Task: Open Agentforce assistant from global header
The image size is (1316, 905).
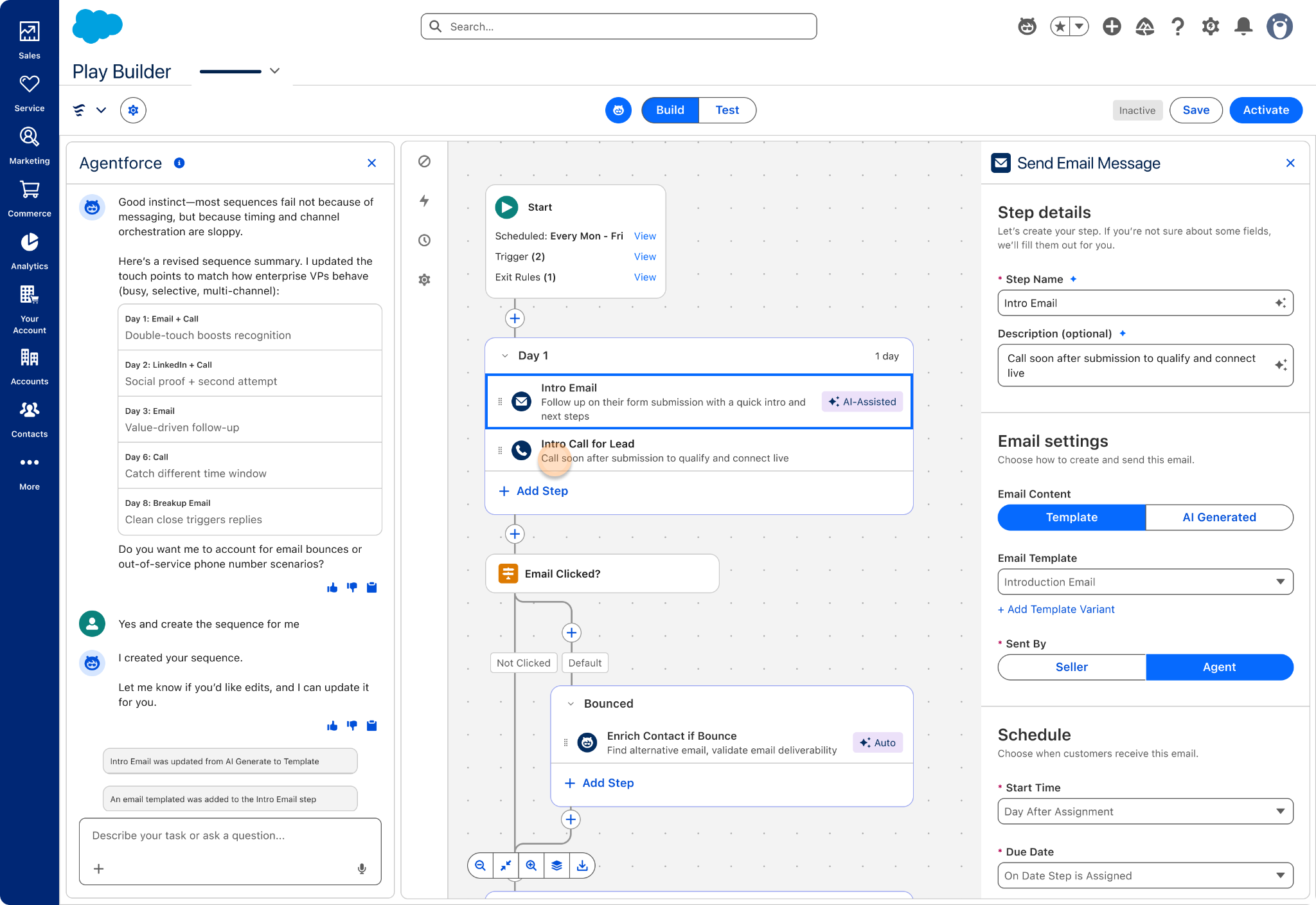Action: pos(1027,26)
